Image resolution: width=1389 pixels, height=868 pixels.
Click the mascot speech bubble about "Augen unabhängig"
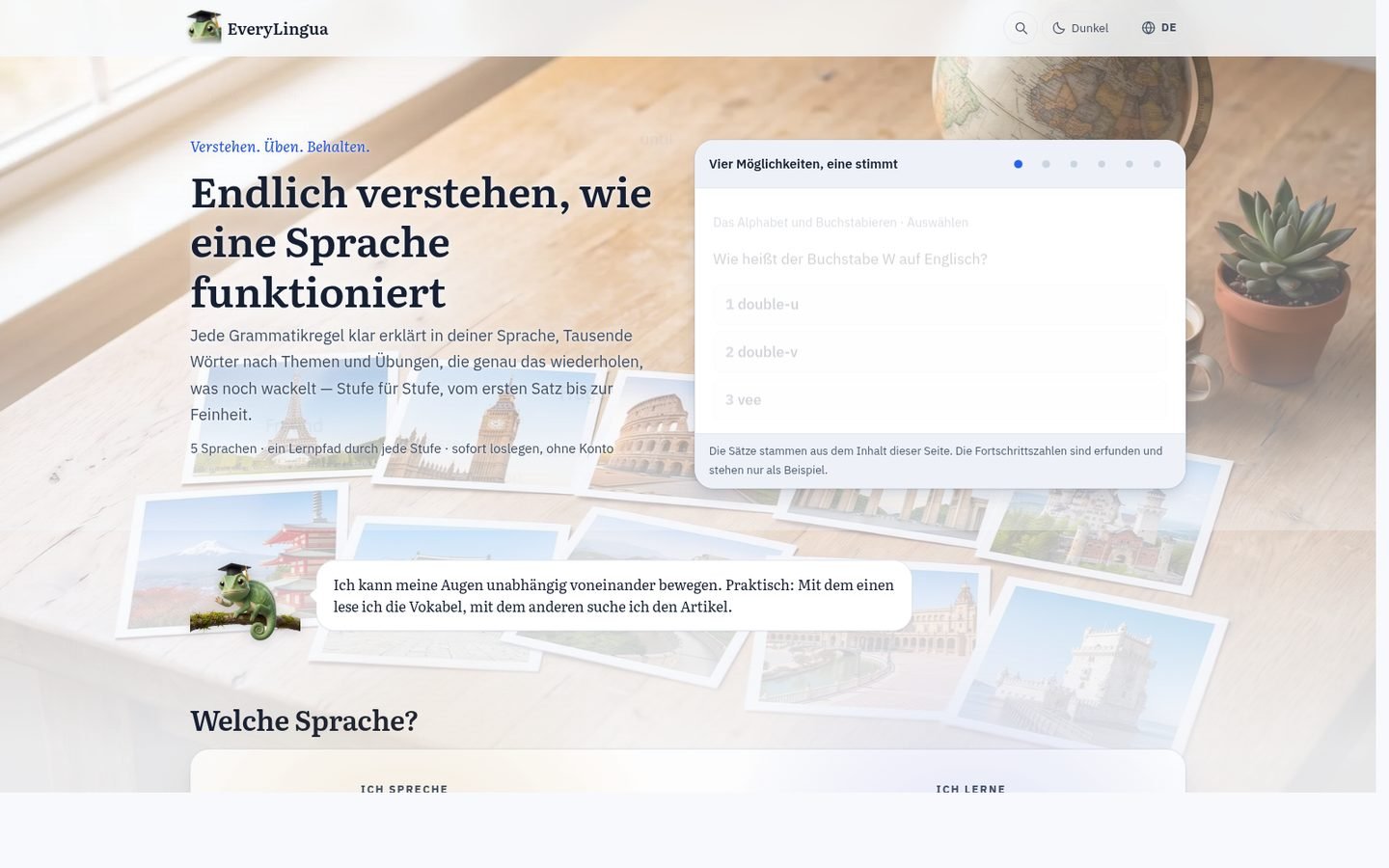coord(613,596)
